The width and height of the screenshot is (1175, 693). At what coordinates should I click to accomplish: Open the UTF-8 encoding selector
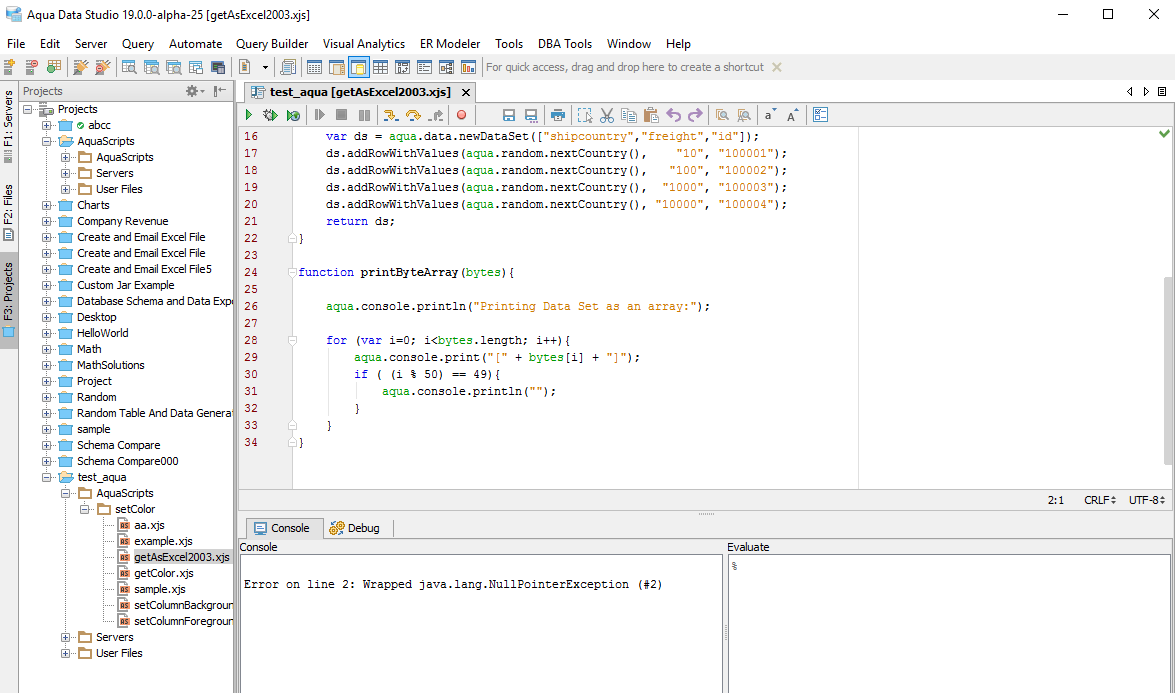click(1147, 500)
